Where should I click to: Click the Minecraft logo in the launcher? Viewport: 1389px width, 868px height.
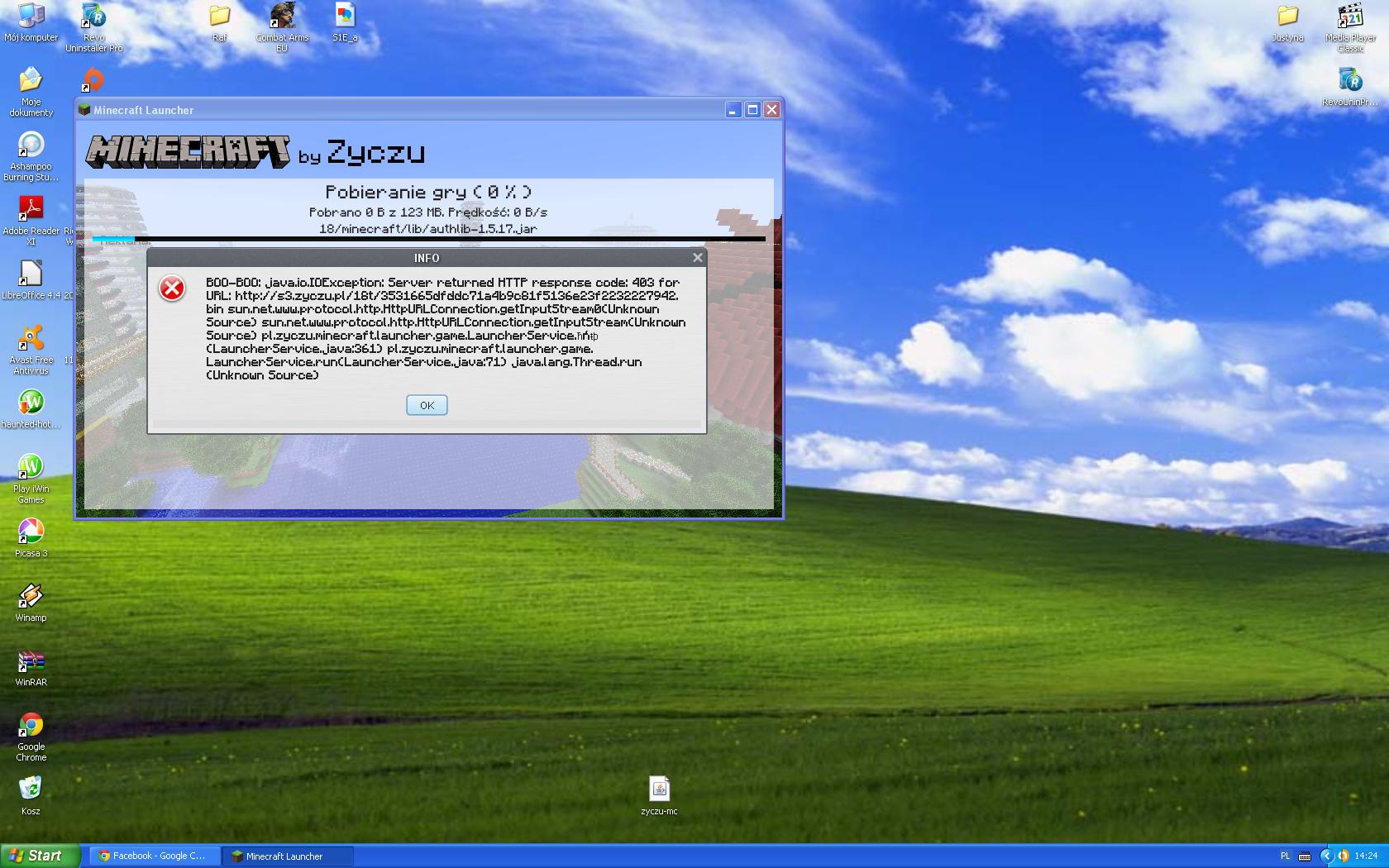(x=189, y=152)
